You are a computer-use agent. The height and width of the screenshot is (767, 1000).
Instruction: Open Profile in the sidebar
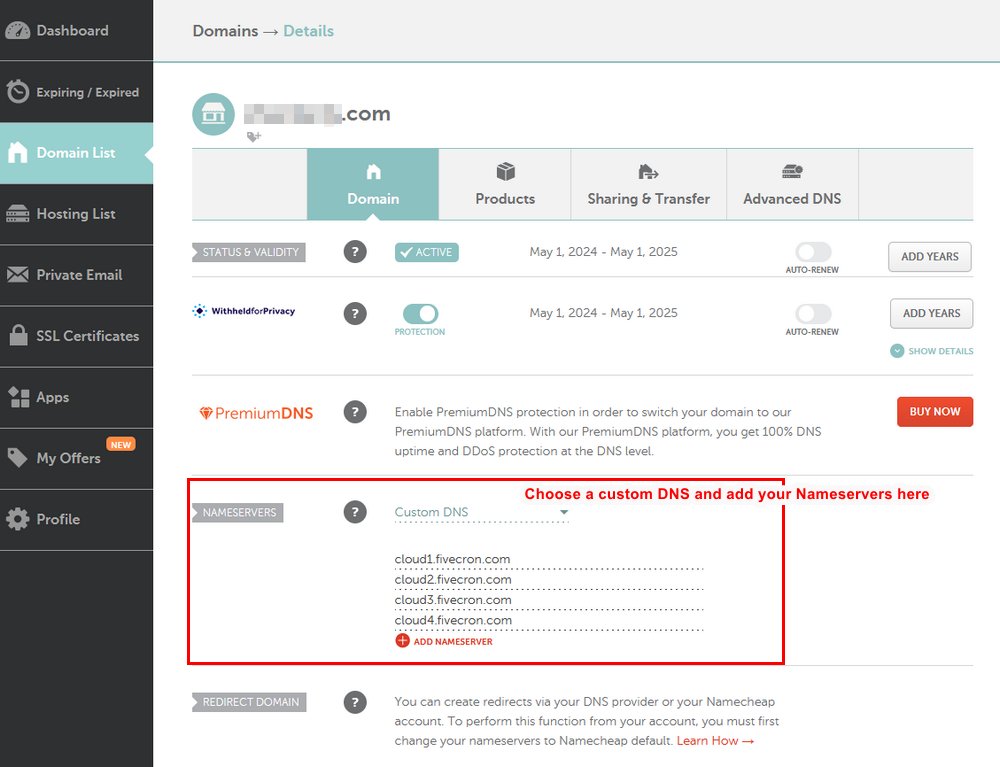77,519
